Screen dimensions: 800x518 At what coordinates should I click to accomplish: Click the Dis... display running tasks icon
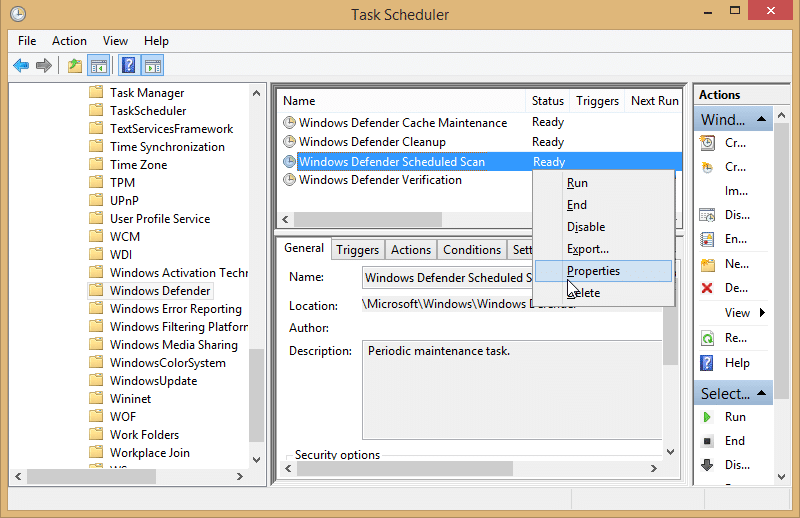tap(707, 215)
